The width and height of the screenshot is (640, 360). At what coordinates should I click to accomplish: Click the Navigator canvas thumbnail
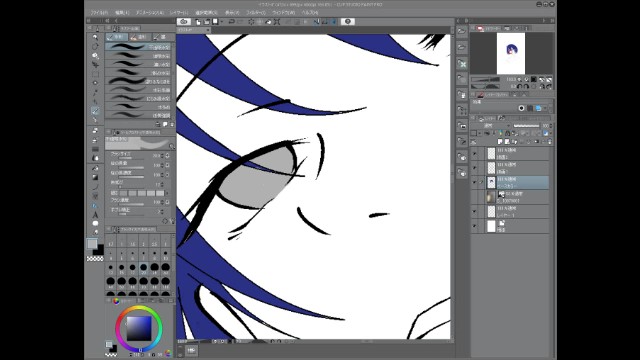[x=511, y=53]
